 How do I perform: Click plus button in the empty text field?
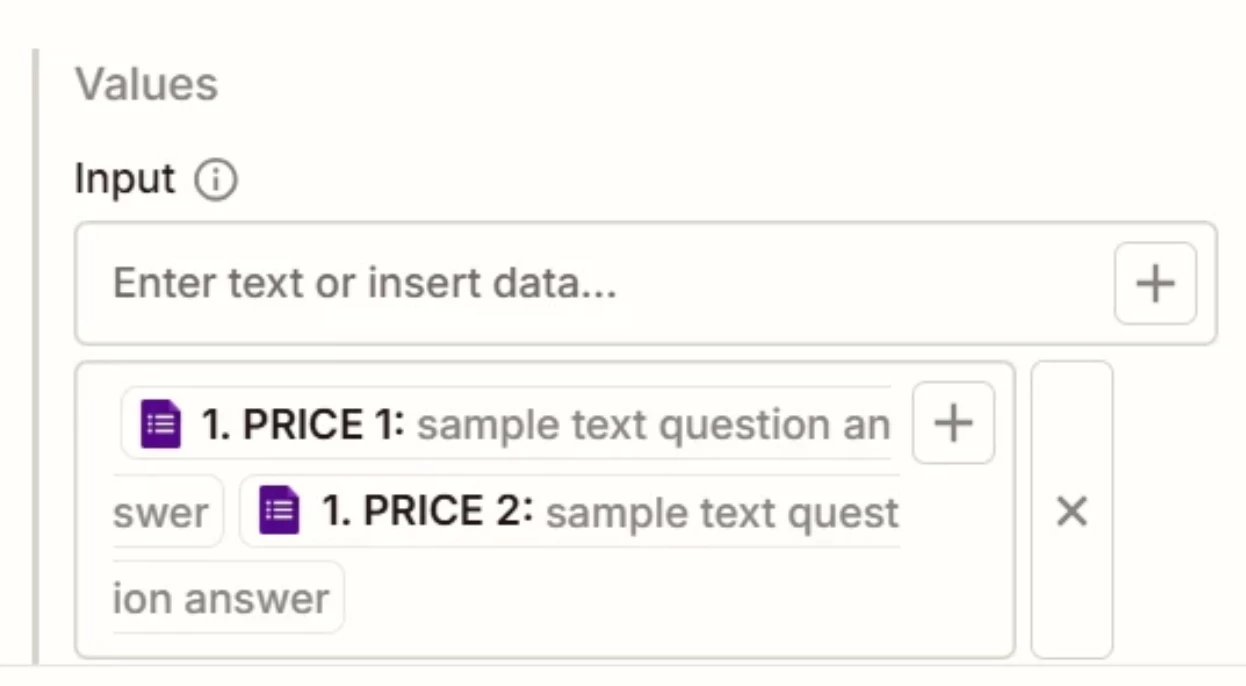(1155, 284)
